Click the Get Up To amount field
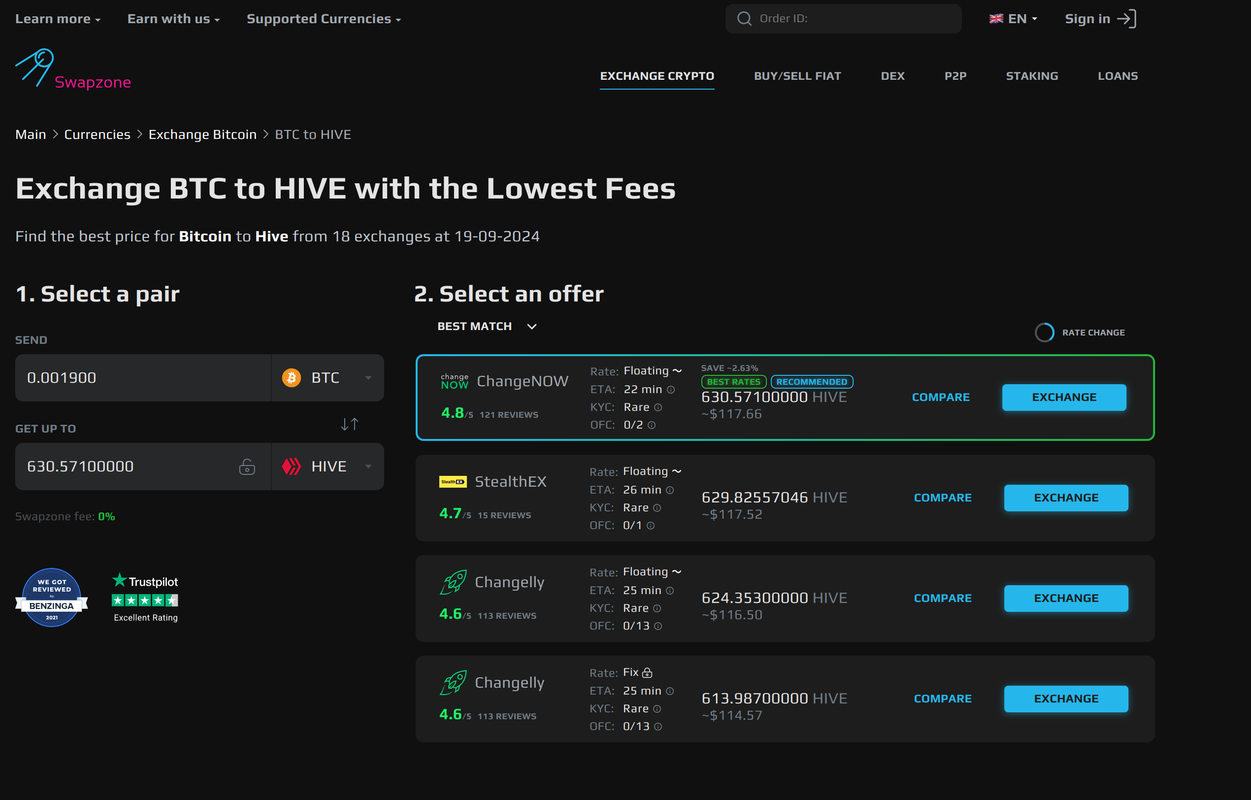1251x800 pixels. pos(143,467)
